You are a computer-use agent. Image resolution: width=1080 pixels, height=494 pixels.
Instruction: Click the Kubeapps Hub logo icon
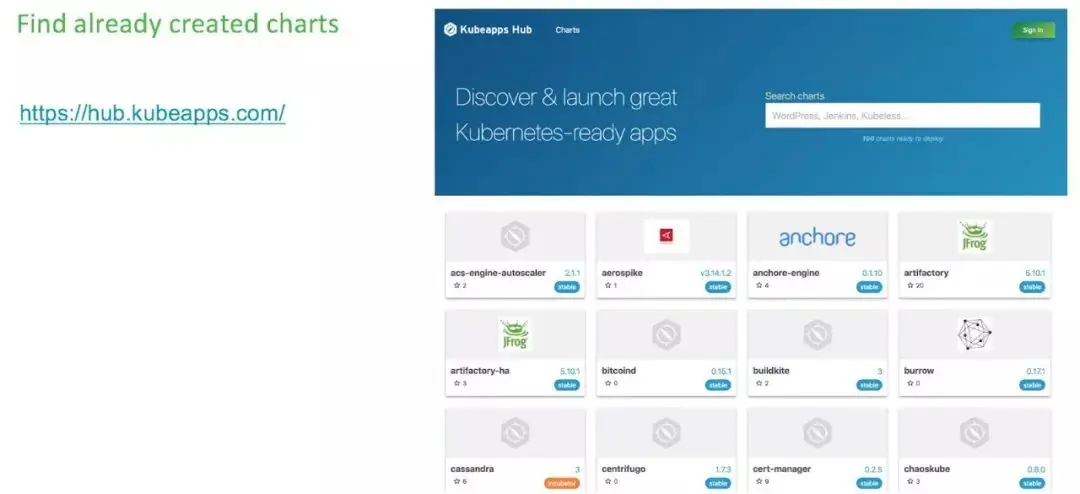[450, 30]
